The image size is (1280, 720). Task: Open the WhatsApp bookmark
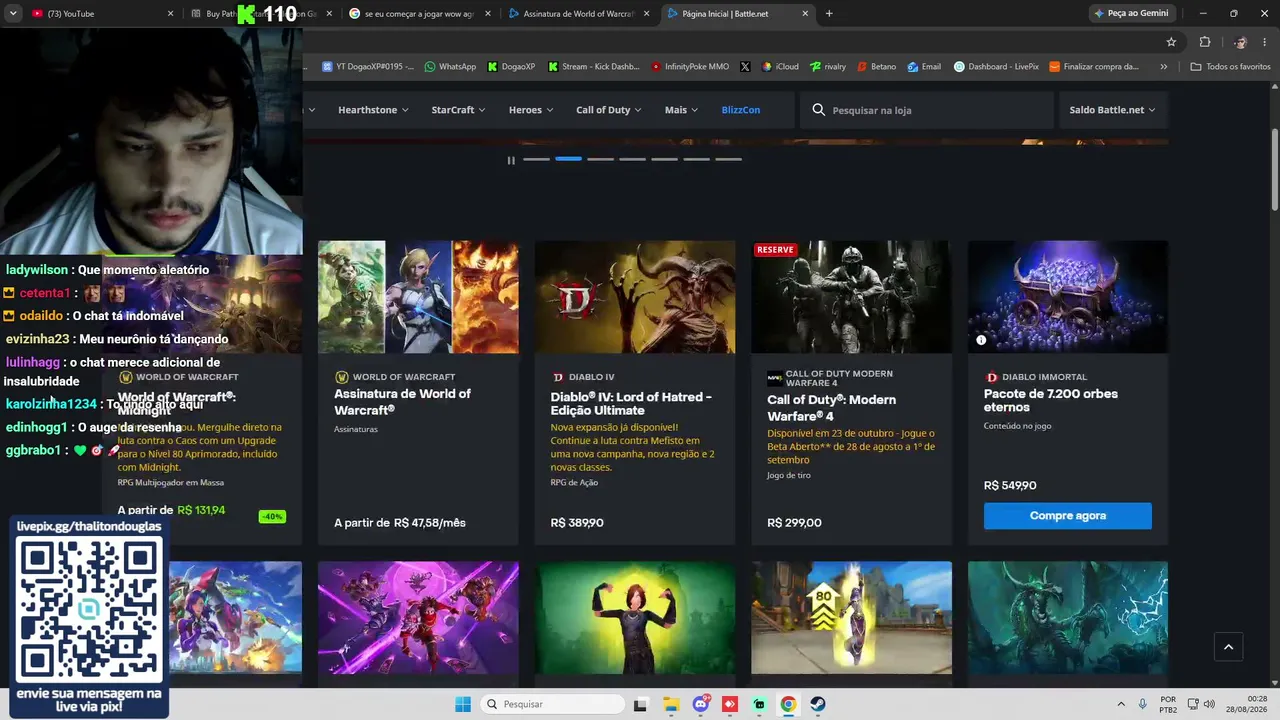(450, 67)
